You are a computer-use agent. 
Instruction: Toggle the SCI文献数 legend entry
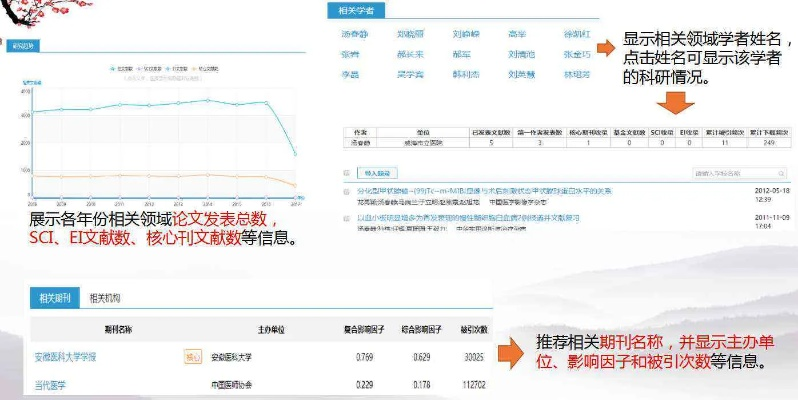point(153,69)
